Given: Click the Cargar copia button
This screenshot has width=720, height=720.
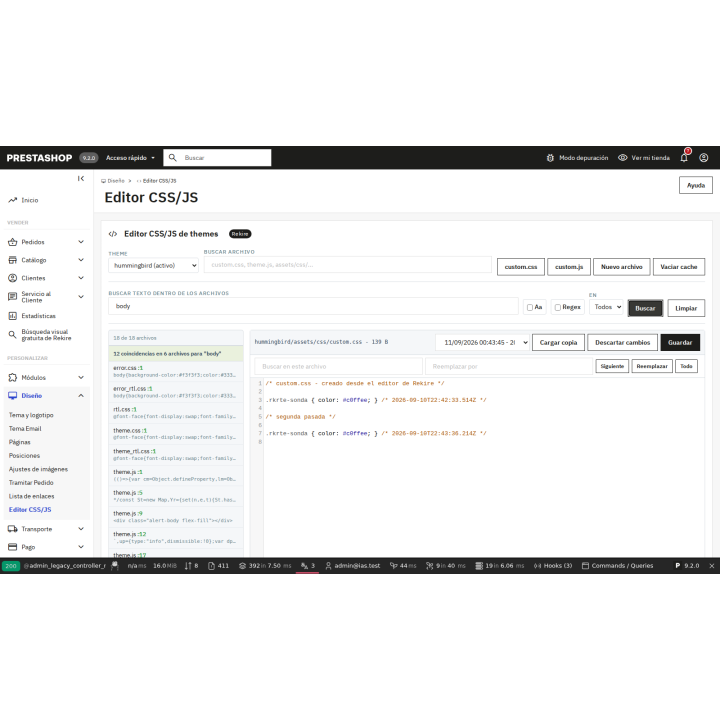Looking at the screenshot, I should [x=558, y=343].
